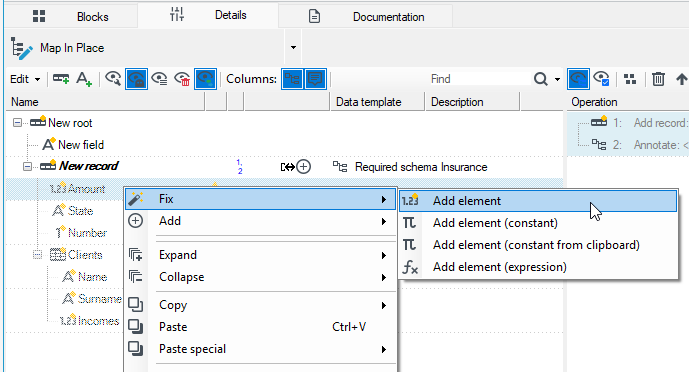Open the Paste special submenu
This screenshot has width=689, height=372.
(x=261, y=349)
